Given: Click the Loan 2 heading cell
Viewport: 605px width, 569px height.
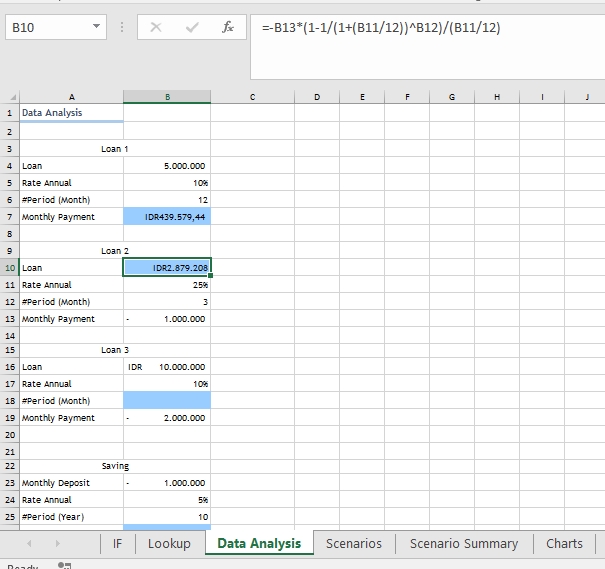Looking at the screenshot, I should tap(115, 251).
